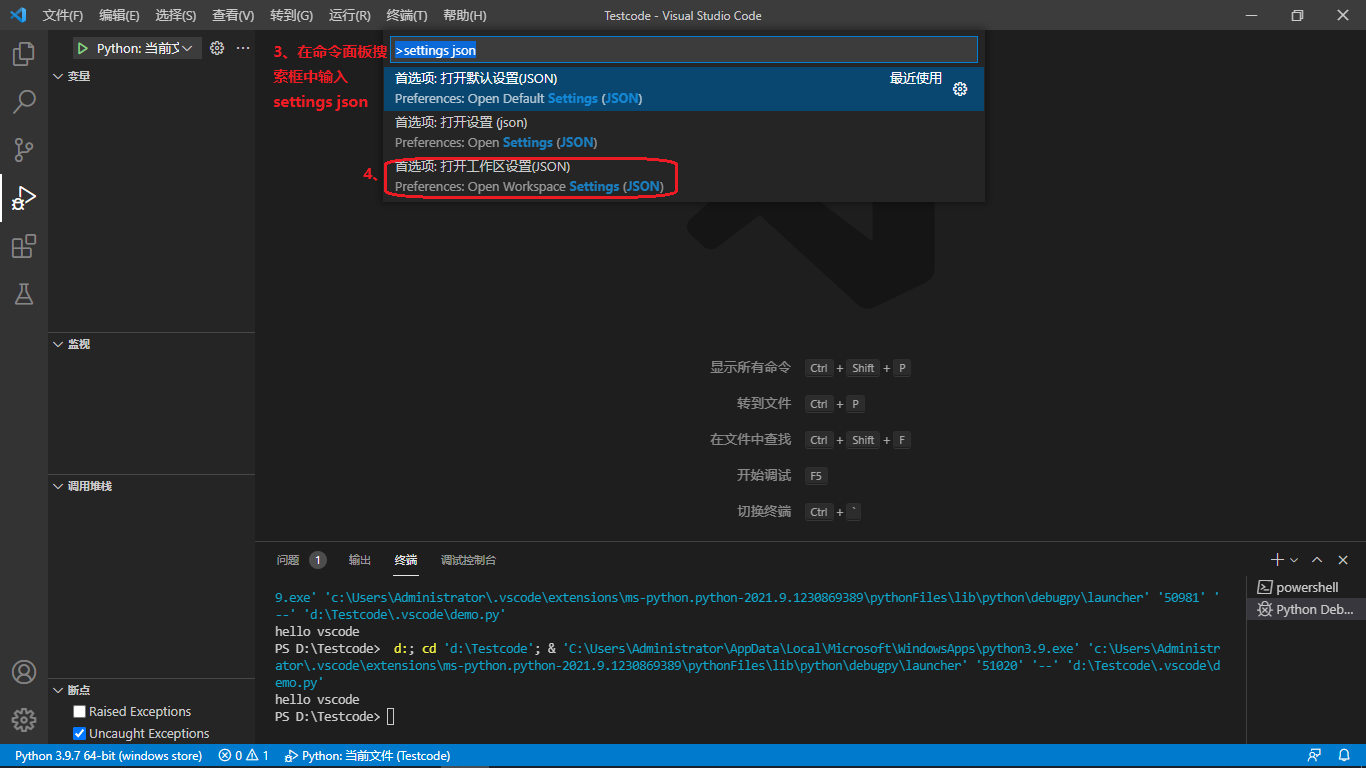1366x768 pixels.
Task: Click terminal prompt PS D:\Testcode>
Action: [327, 717]
